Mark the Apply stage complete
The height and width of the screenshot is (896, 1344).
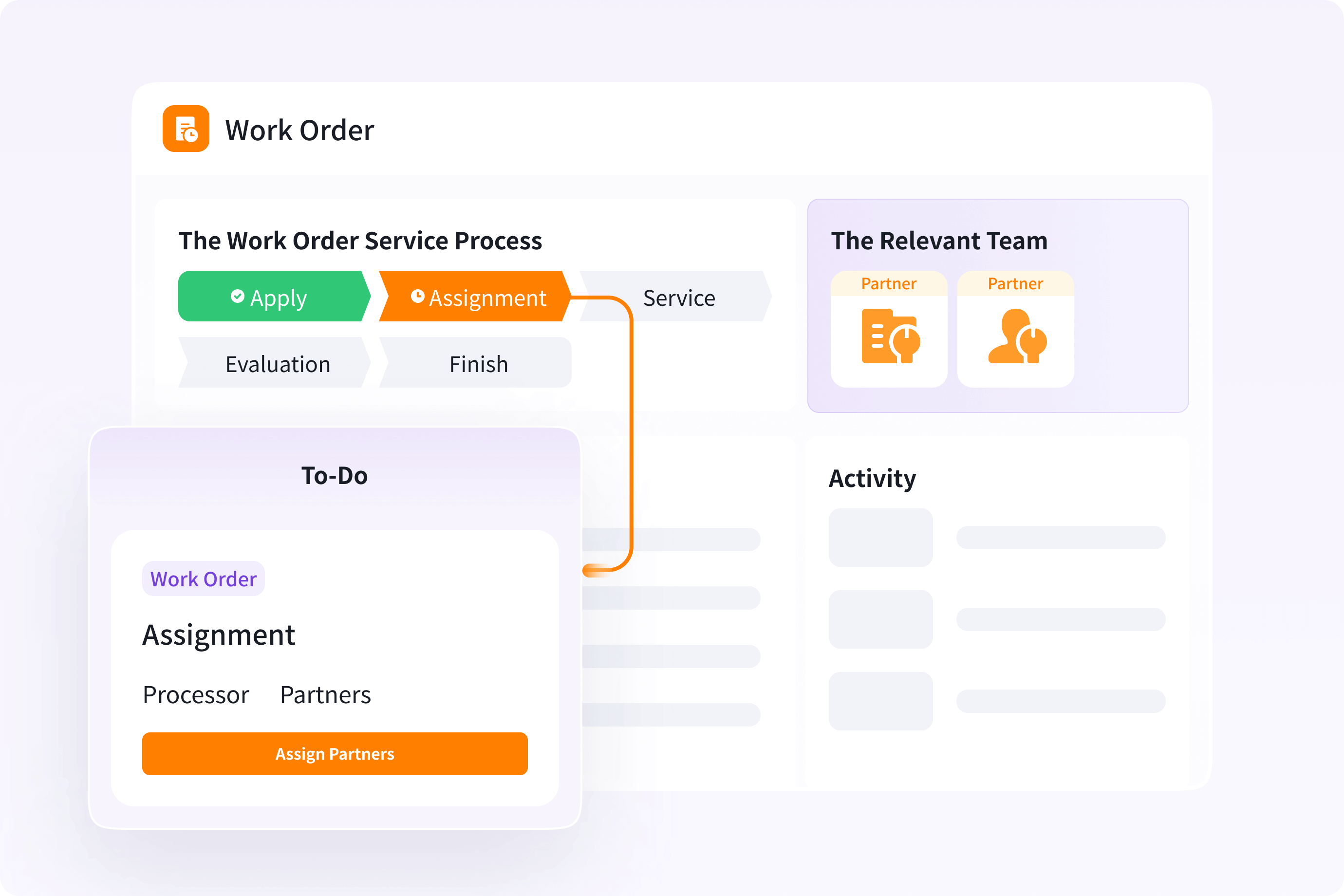click(273, 297)
